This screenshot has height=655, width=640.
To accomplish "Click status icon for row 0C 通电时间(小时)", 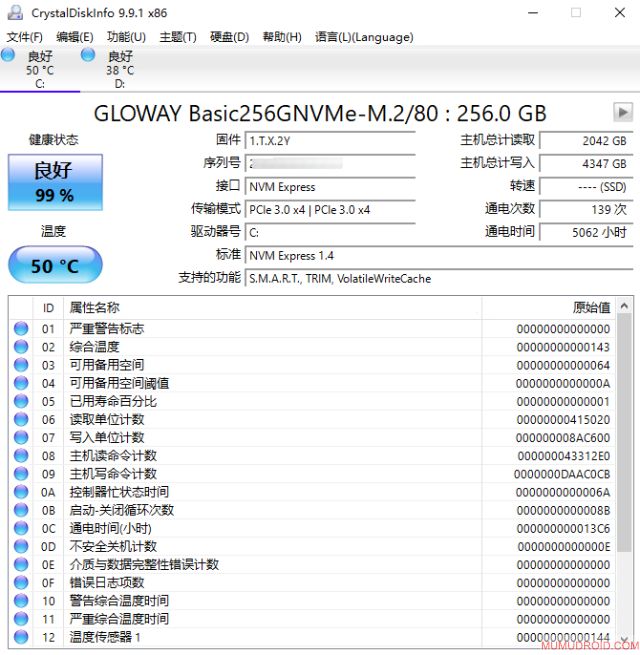I will (21, 528).
